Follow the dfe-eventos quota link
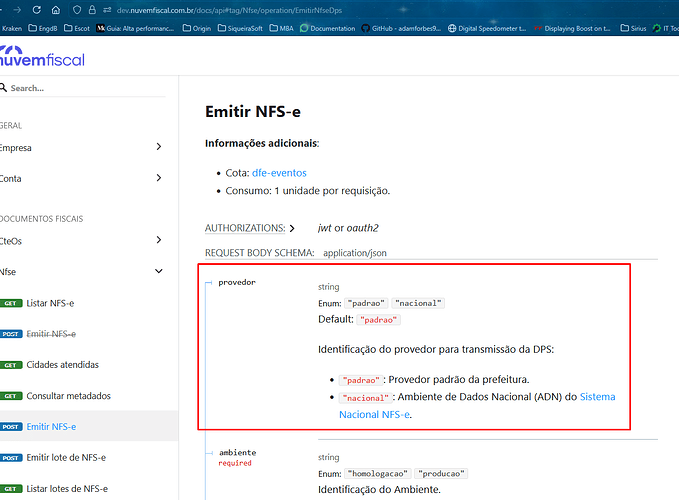 (279, 173)
